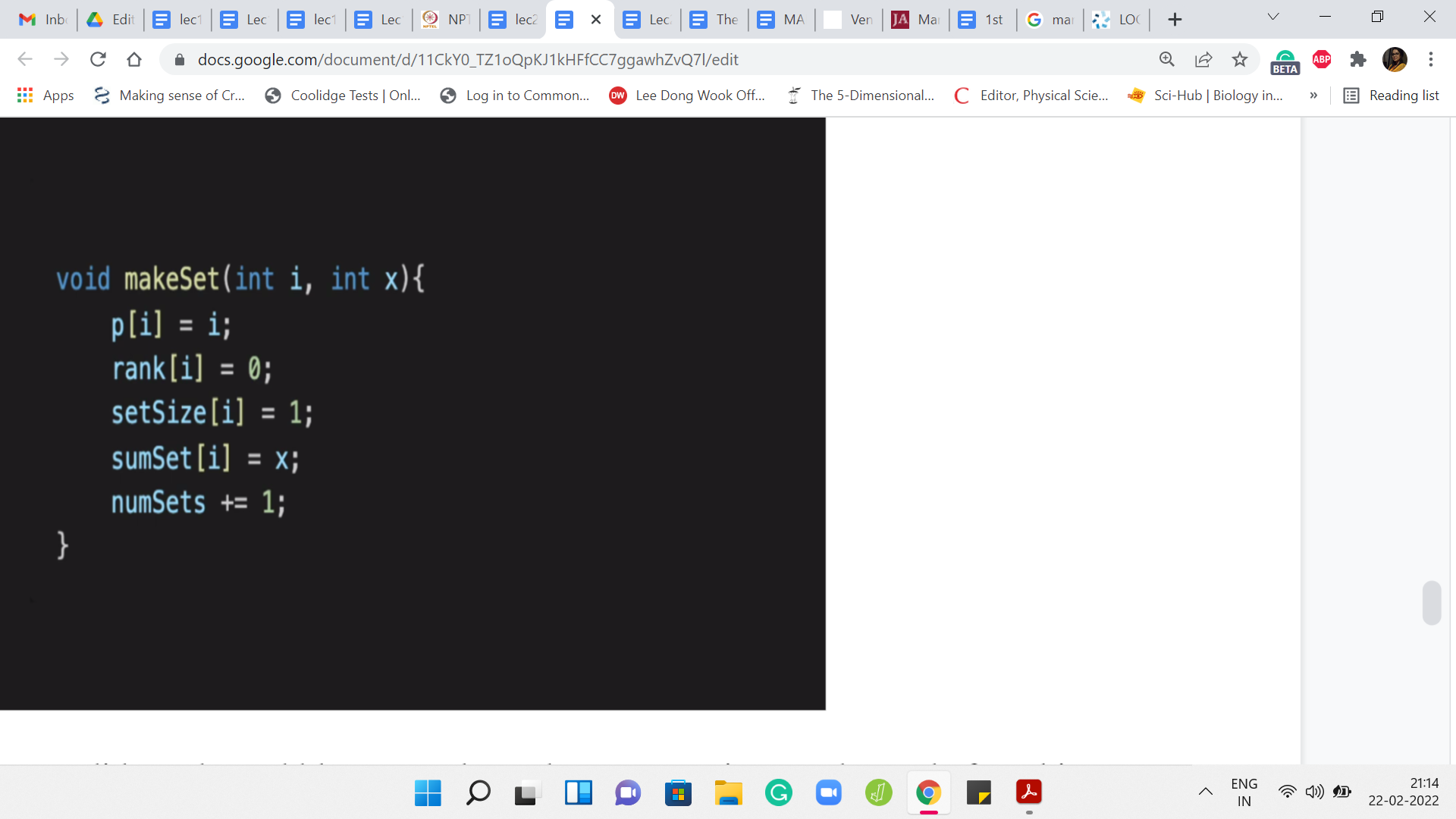Open the Google profile avatar
The image size is (1456, 819).
coord(1395,59)
